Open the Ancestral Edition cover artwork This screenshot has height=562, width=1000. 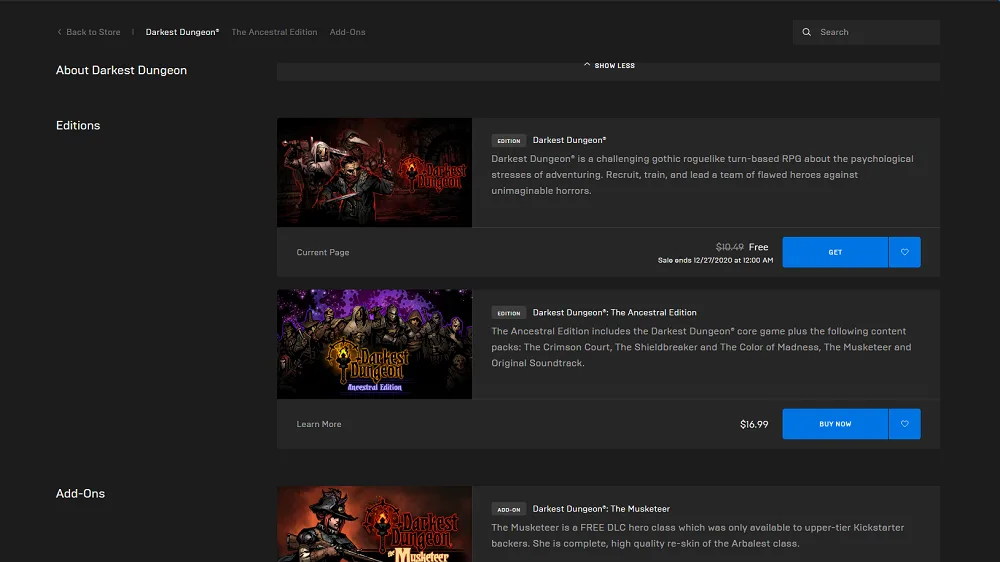point(374,344)
